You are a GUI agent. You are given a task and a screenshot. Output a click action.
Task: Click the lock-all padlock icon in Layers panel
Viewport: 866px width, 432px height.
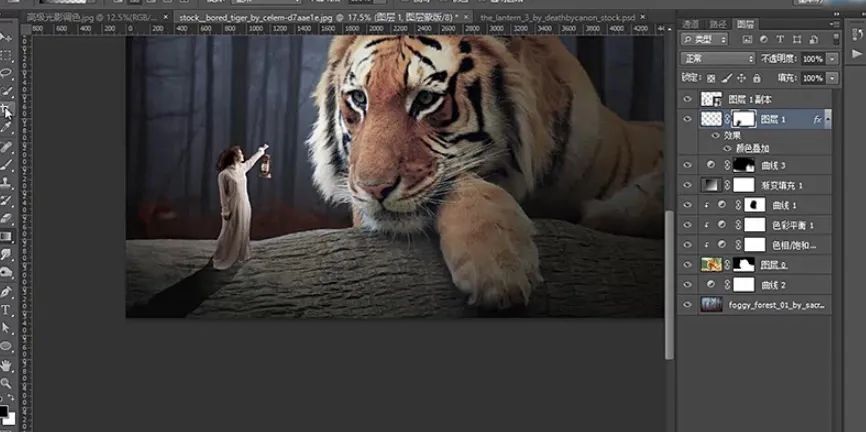point(757,78)
